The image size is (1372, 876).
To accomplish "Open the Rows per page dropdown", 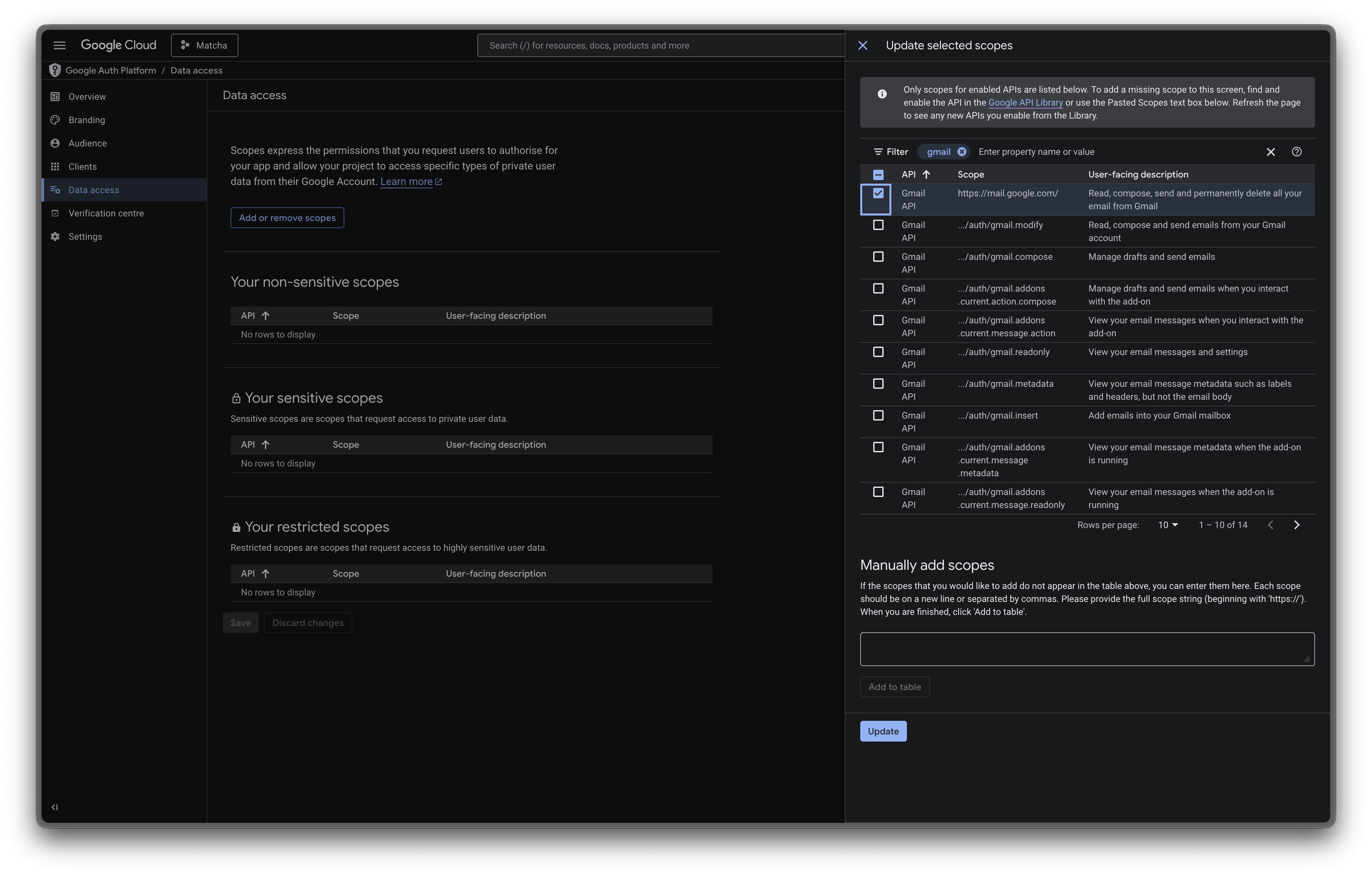I will pos(1167,525).
